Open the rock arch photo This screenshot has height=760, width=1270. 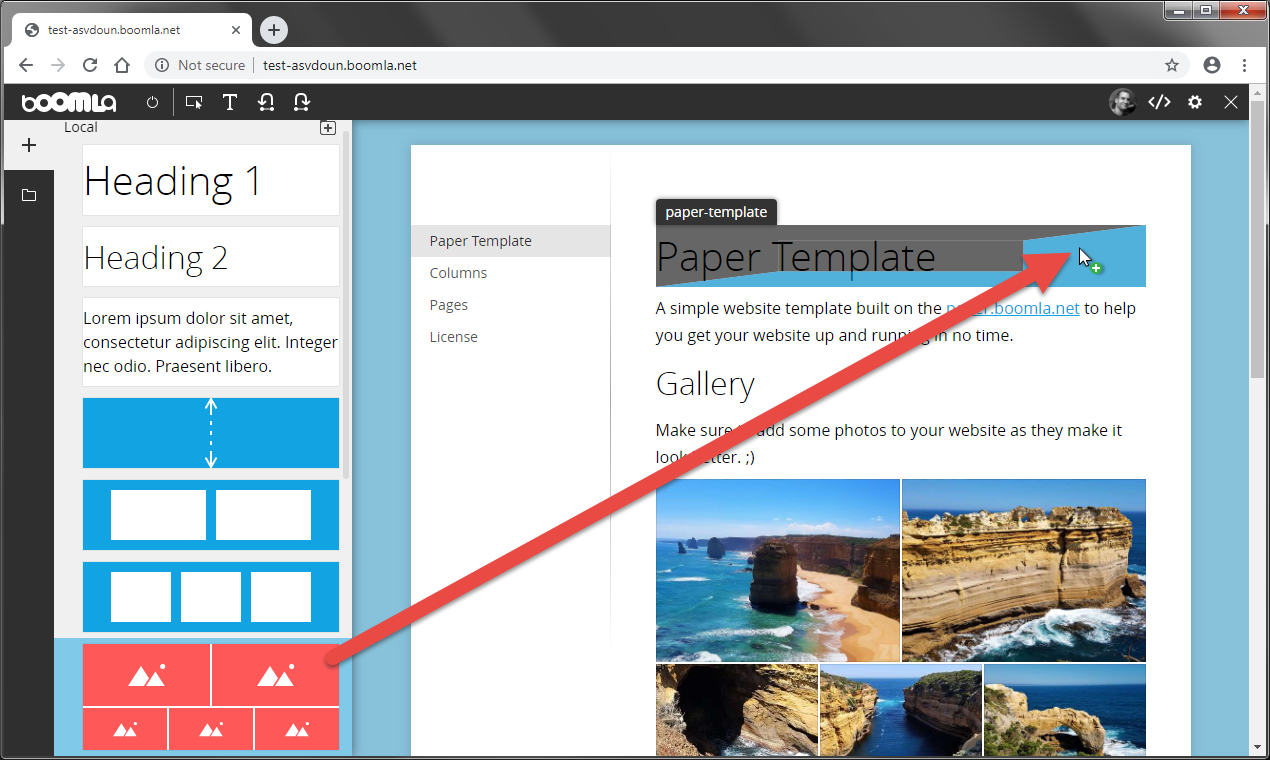click(x=1065, y=710)
